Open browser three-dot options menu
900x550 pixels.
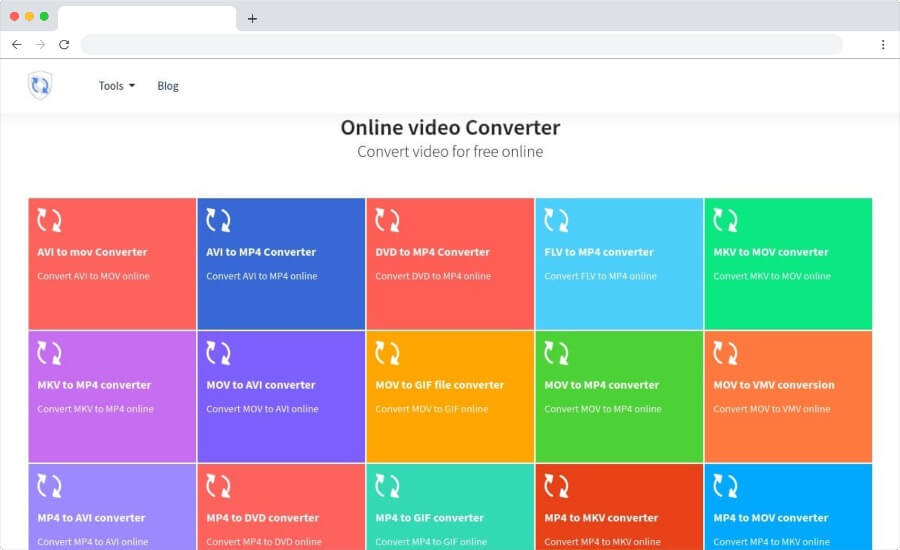point(883,45)
